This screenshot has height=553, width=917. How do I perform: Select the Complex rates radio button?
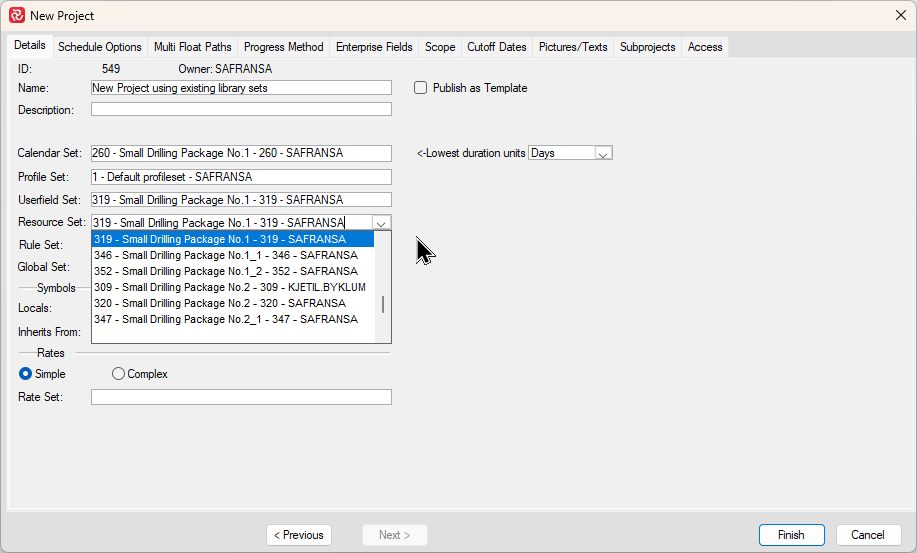click(119, 374)
